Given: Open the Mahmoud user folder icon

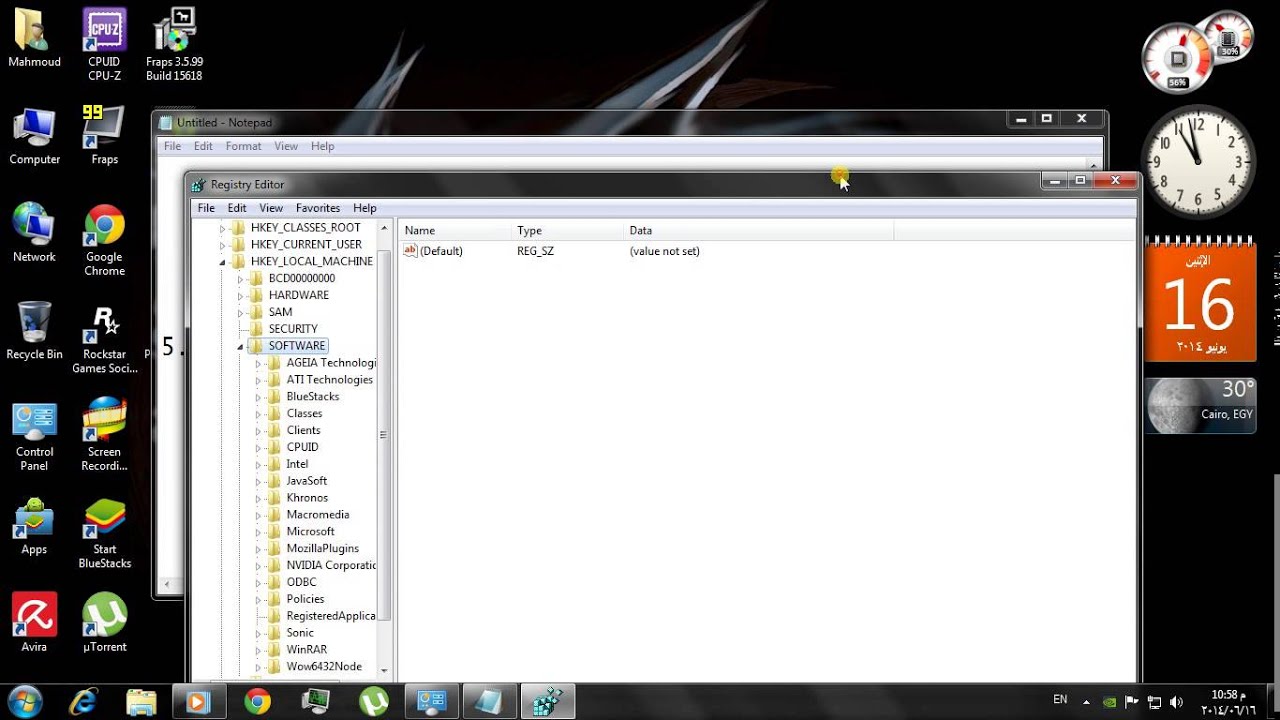Looking at the screenshot, I should [35, 39].
